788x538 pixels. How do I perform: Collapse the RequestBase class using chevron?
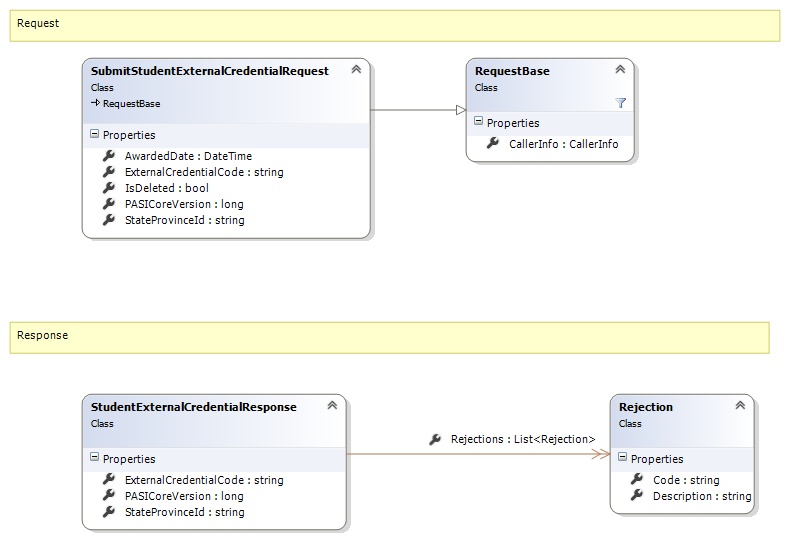coord(620,70)
